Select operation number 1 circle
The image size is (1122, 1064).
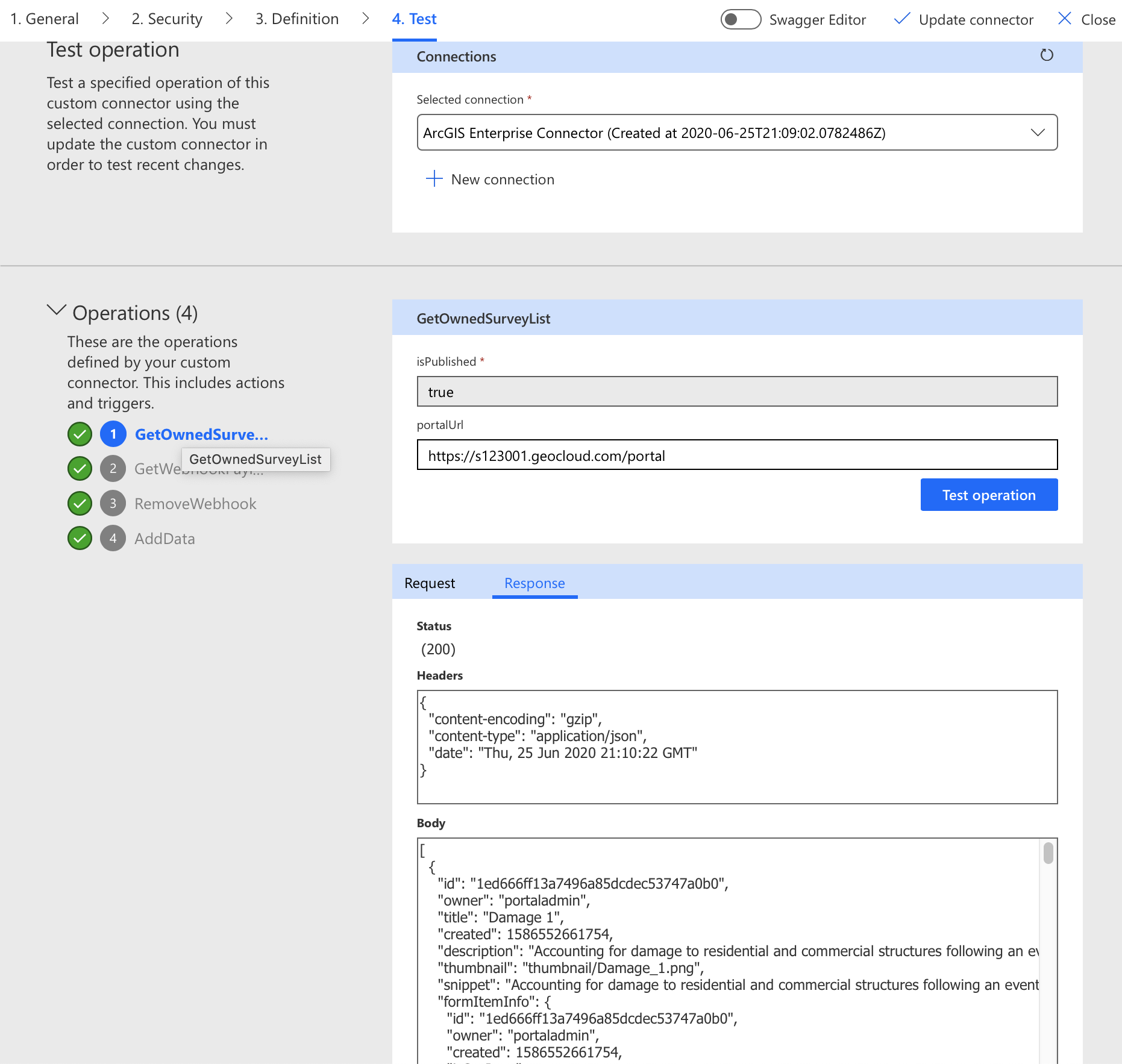click(113, 434)
